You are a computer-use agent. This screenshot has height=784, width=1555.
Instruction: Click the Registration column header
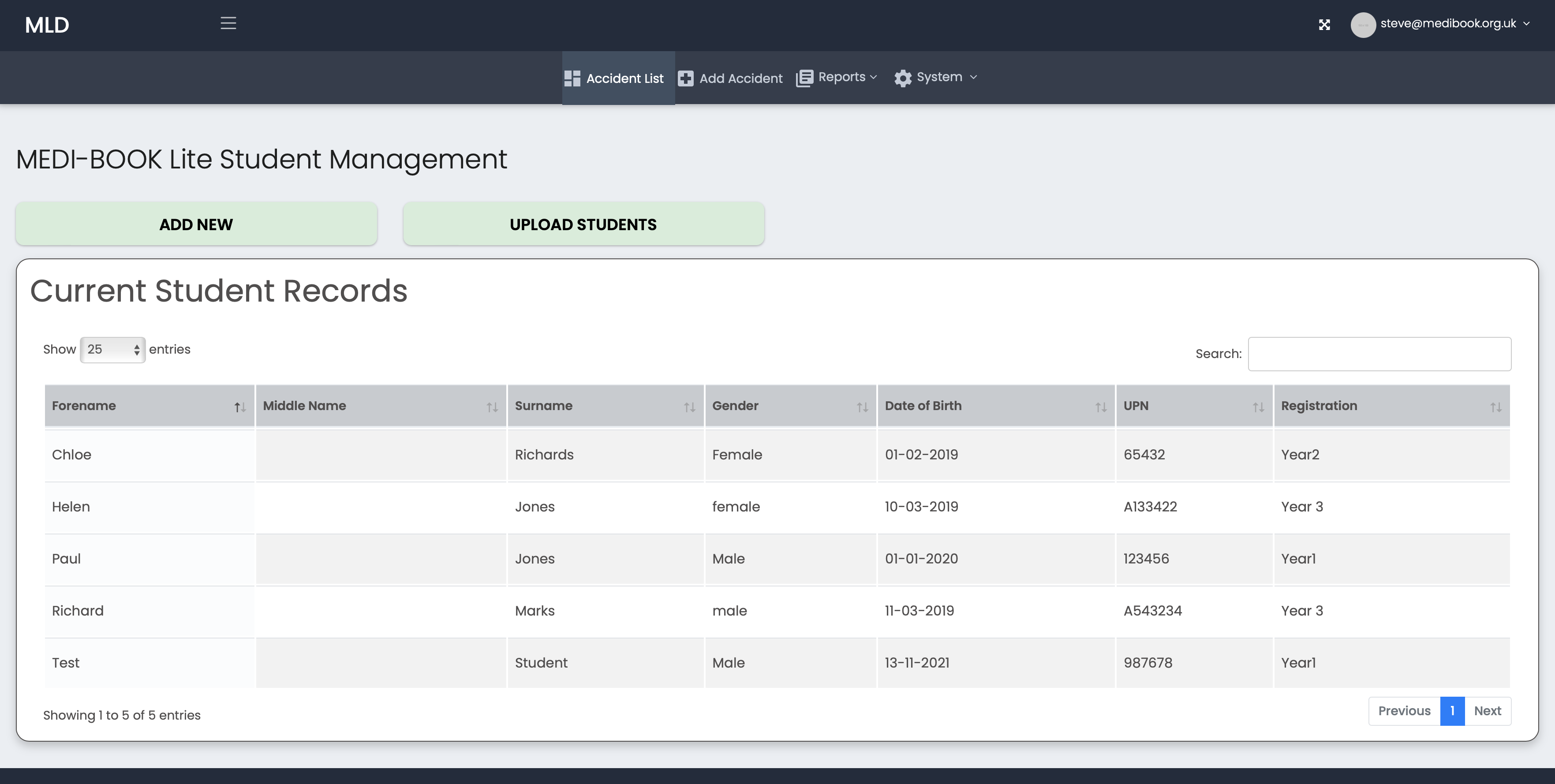[x=1392, y=406]
